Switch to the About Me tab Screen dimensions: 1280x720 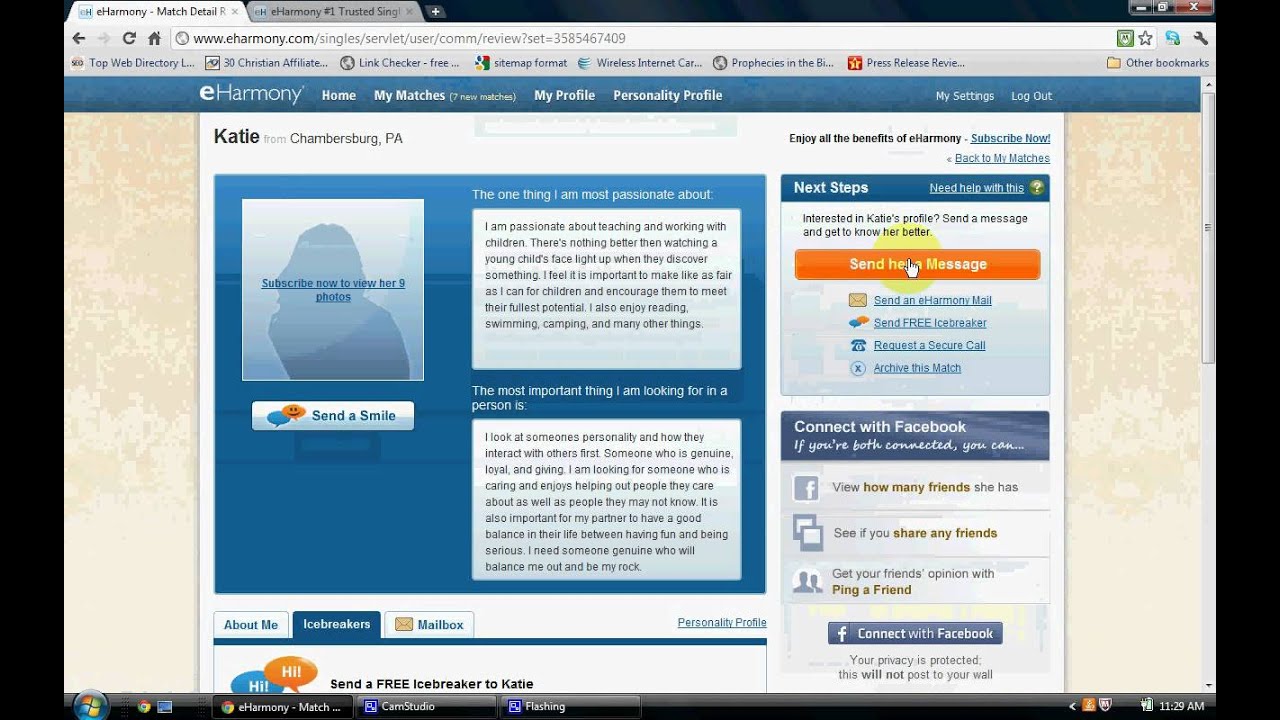251,625
